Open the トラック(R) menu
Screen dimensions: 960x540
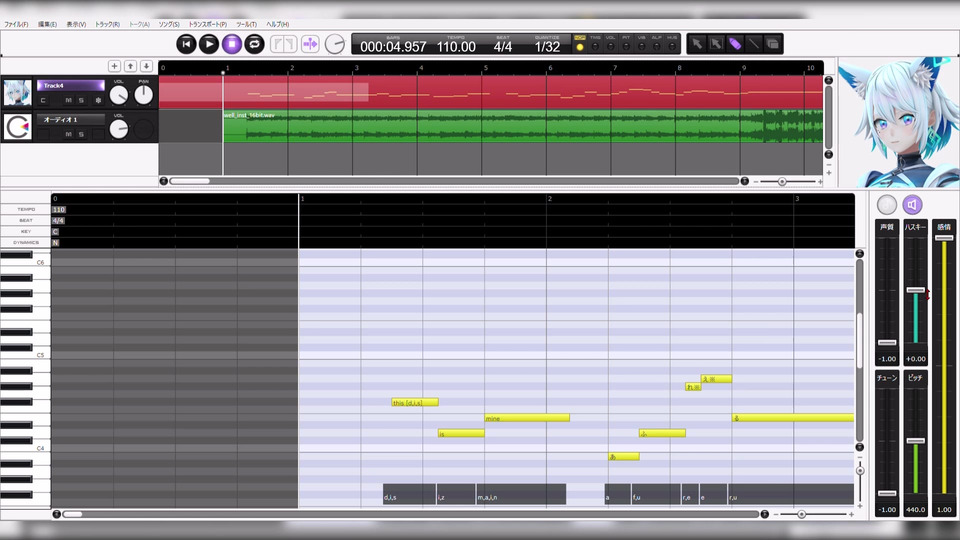107,24
